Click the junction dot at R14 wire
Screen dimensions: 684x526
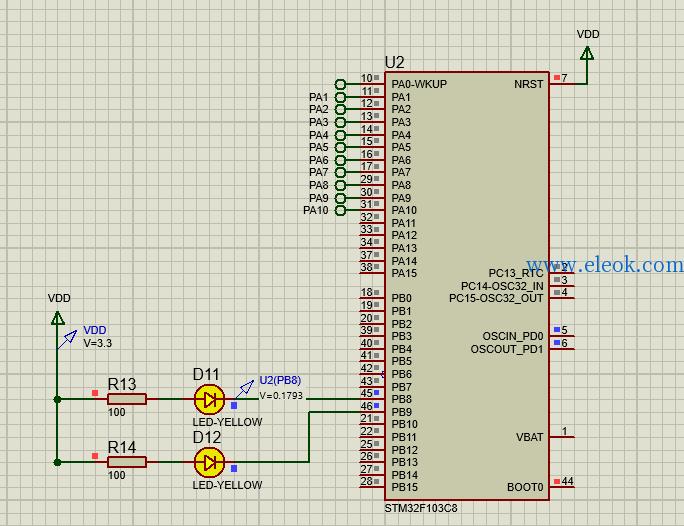point(57,462)
